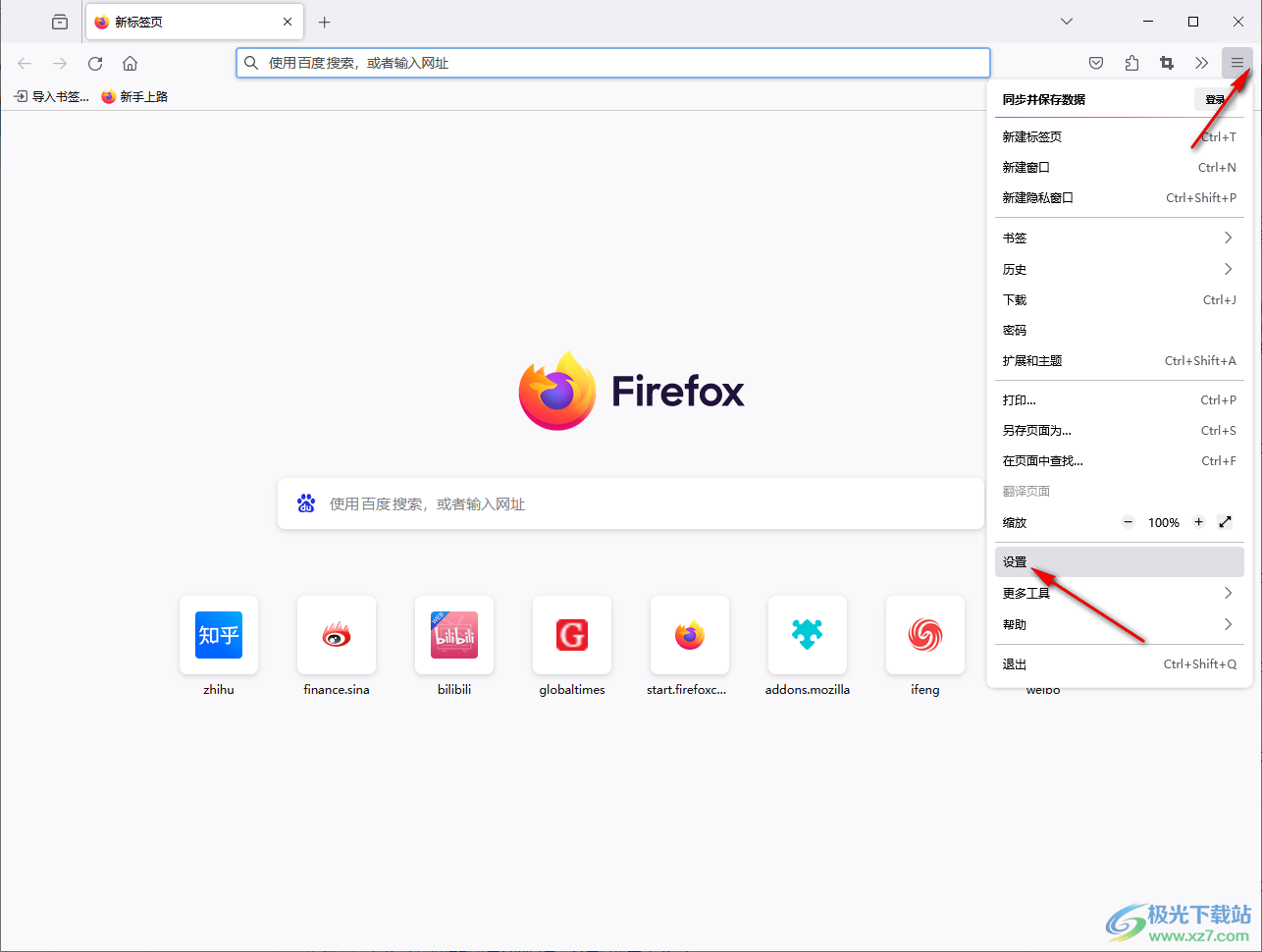Open a new tab with plus button

[325, 22]
